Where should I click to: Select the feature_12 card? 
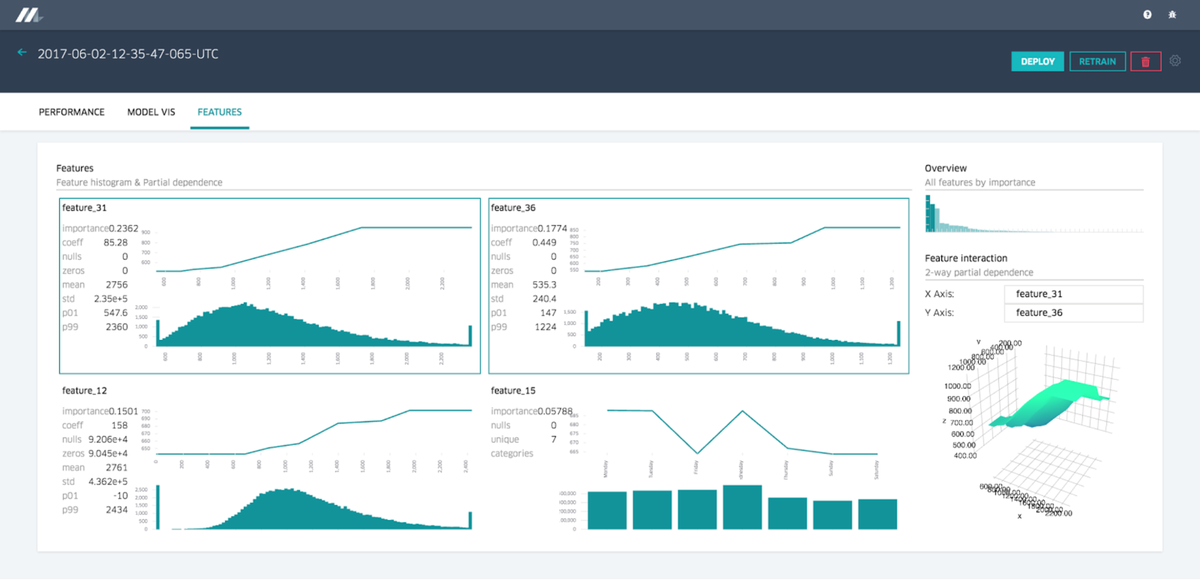(x=270, y=458)
